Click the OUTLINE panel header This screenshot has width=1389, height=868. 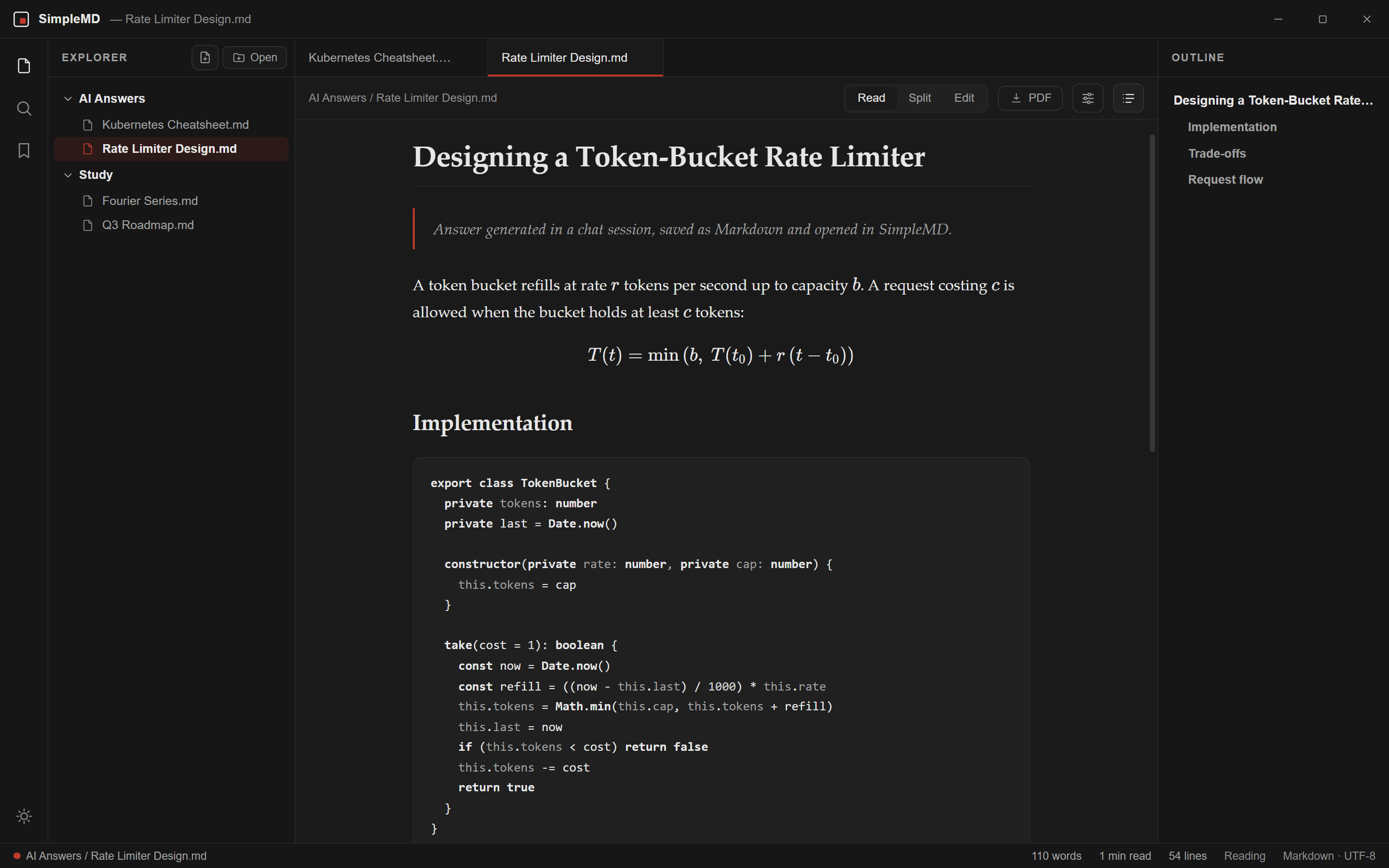pos(1198,57)
